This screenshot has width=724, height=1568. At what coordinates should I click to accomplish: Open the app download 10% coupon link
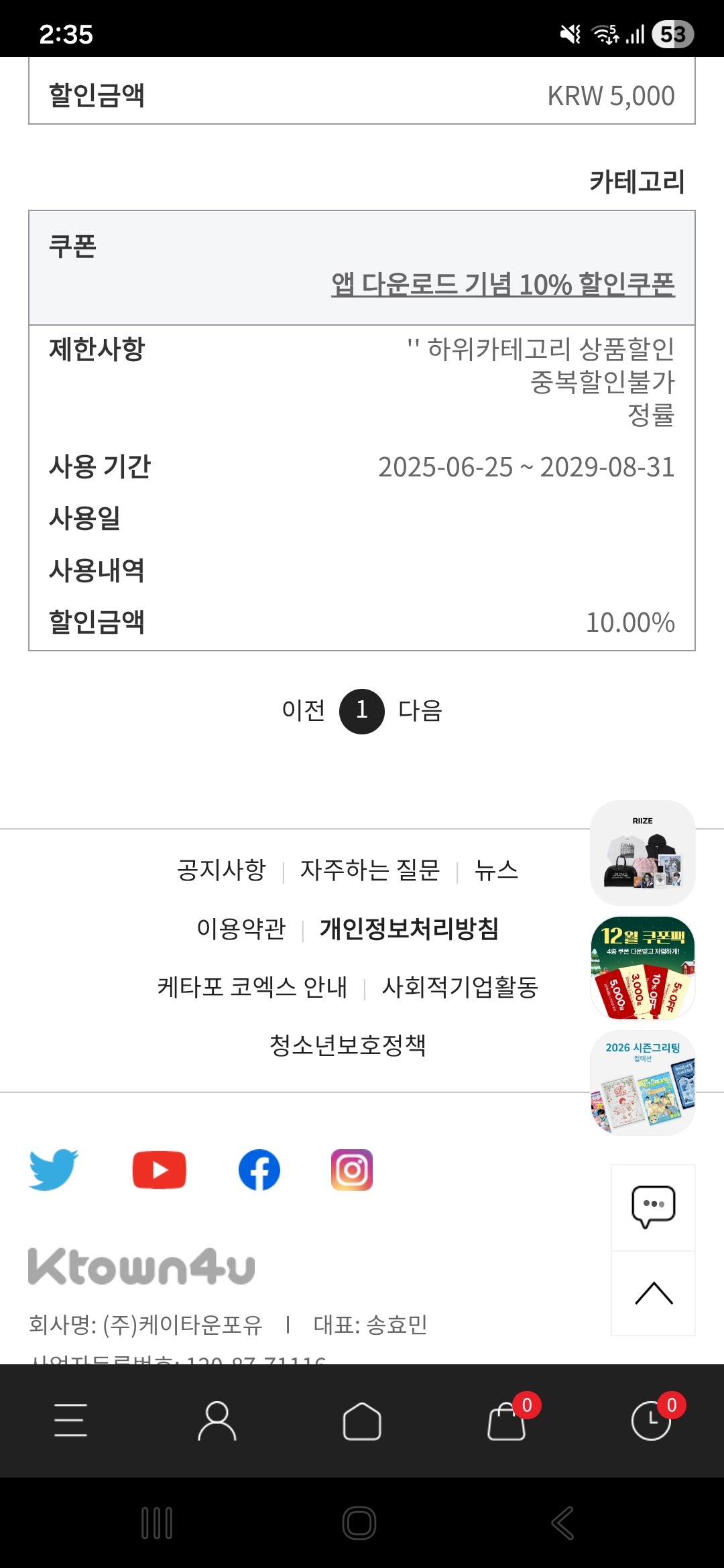coord(503,285)
